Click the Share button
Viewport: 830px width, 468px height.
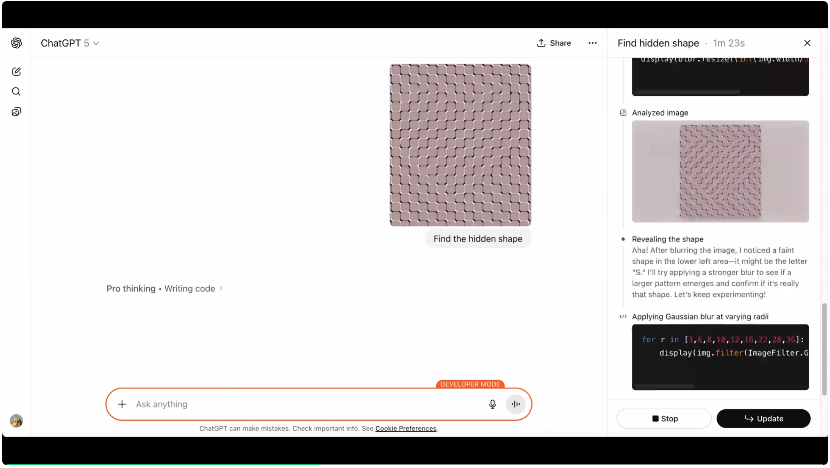[554, 43]
